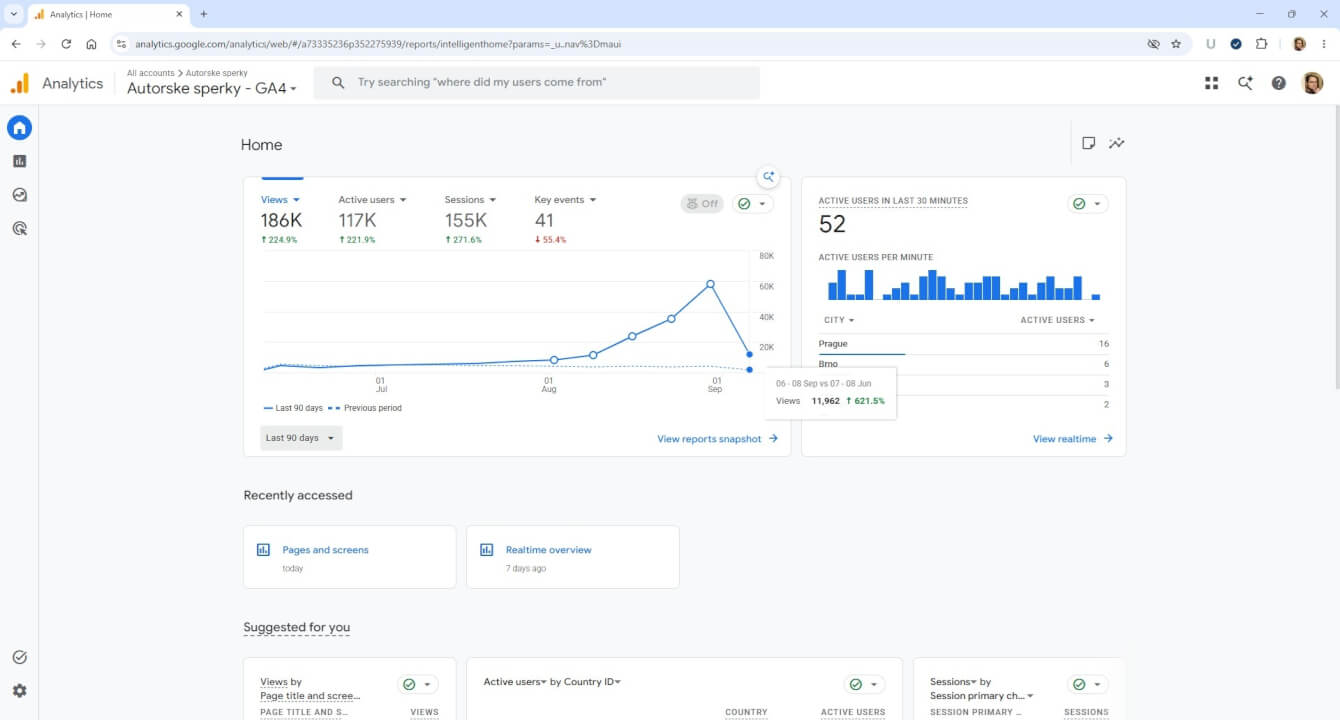Viewport: 1340px width, 720px height.
Task: Click the All accounts breadcrumb
Action: click(150, 73)
